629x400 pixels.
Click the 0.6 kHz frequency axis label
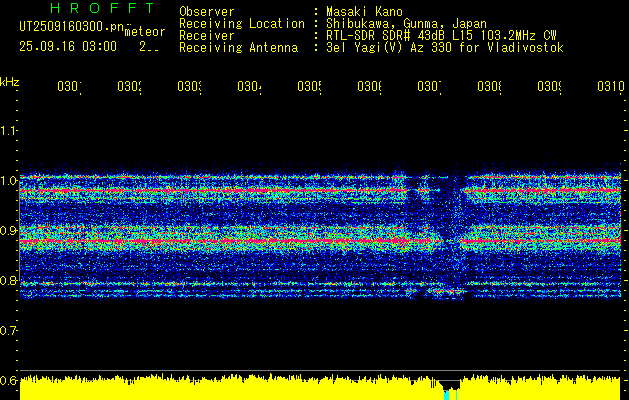click(8, 380)
